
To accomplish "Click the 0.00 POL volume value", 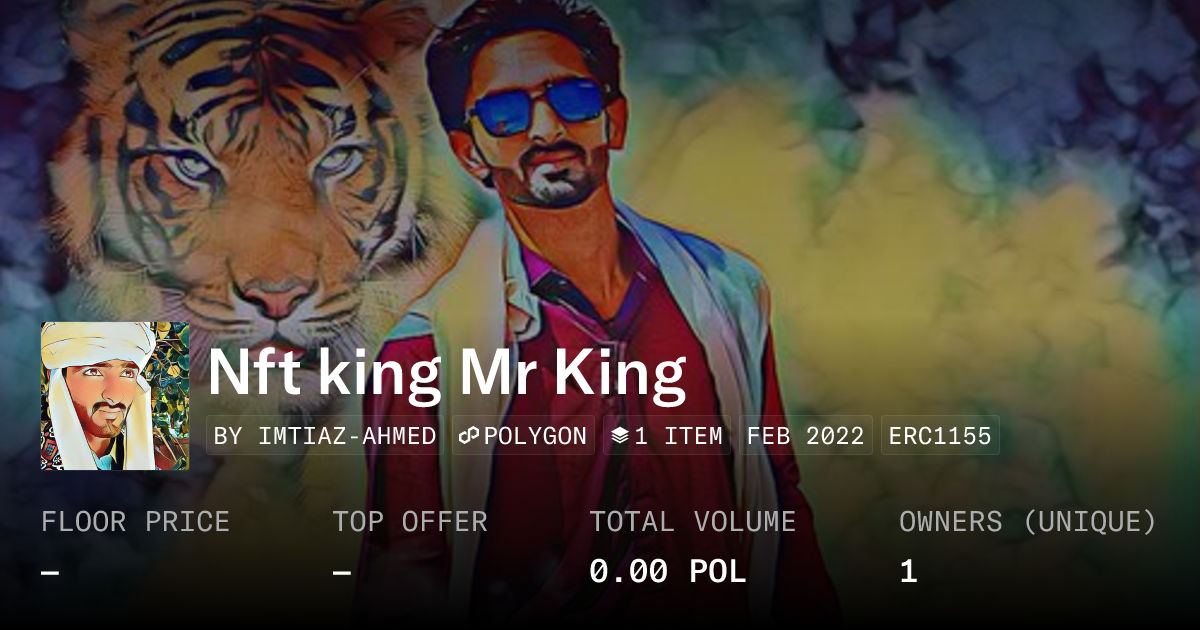I will (668, 572).
